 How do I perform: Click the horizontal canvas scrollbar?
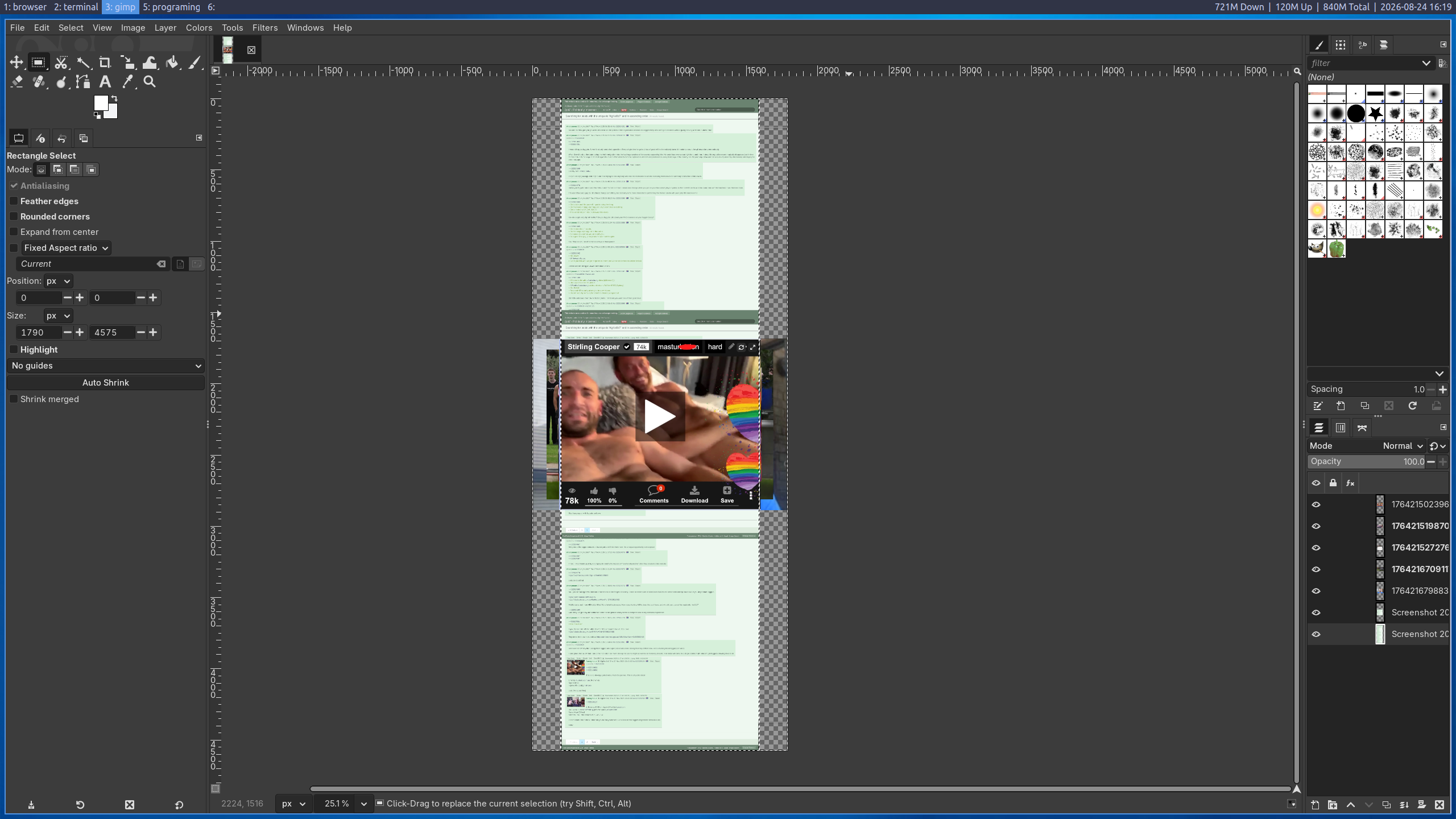(800, 789)
